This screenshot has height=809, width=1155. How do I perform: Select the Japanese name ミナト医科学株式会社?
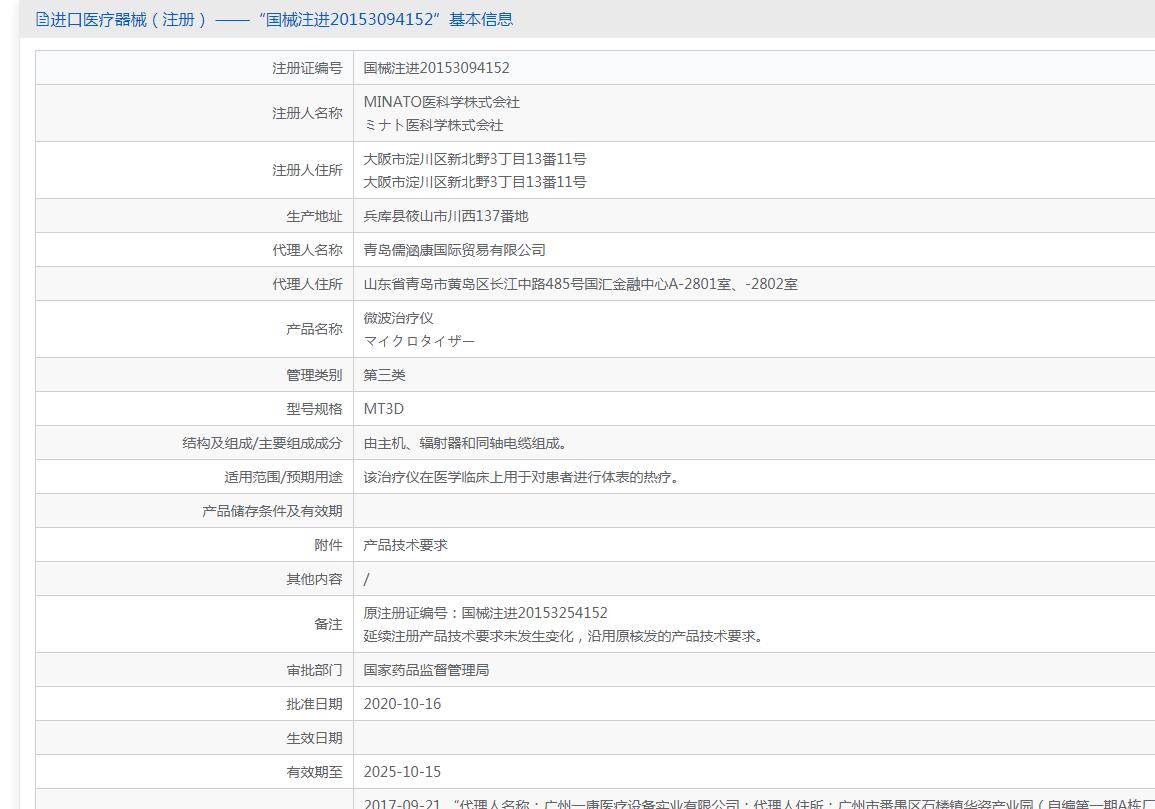coord(433,125)
